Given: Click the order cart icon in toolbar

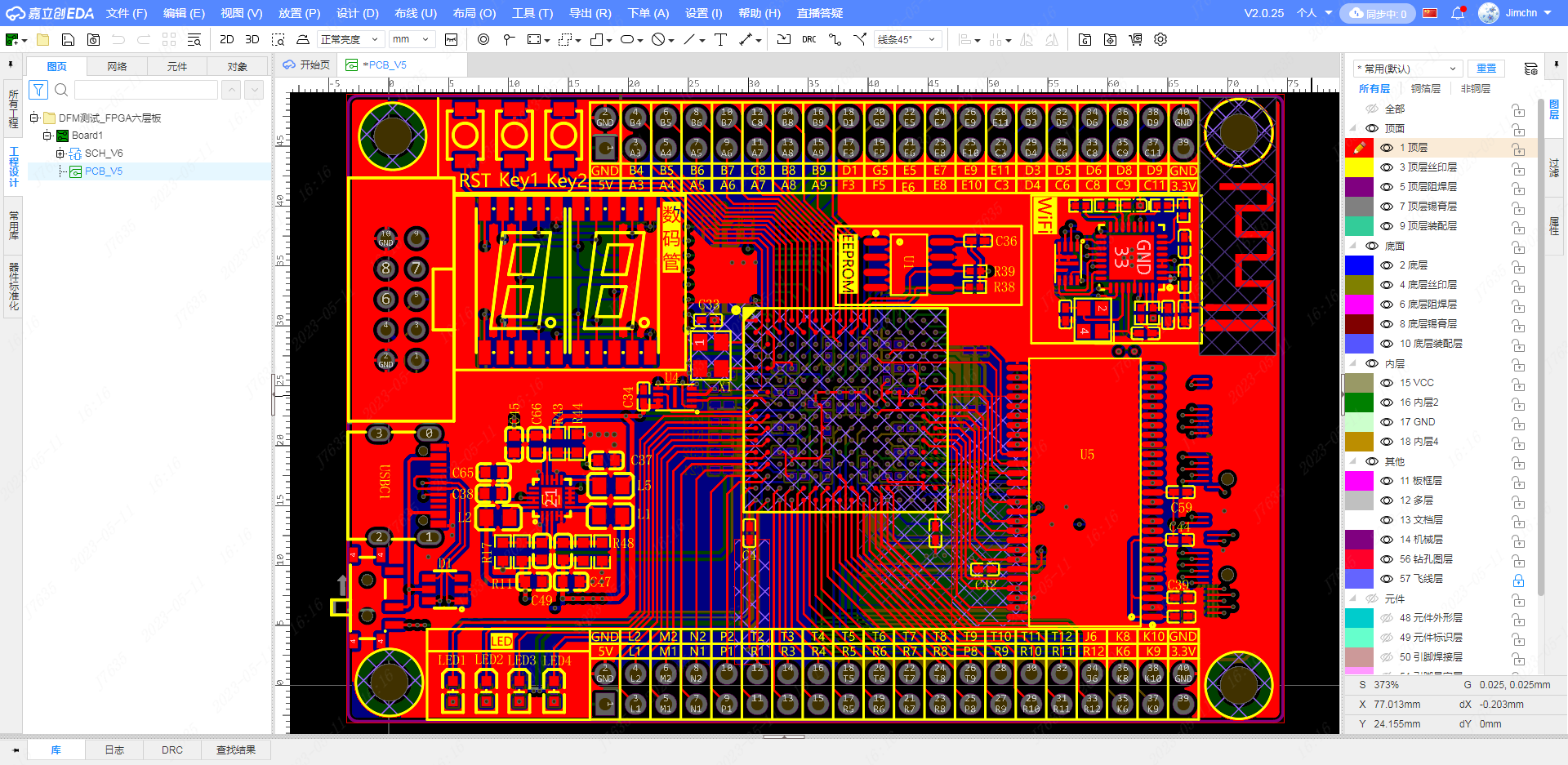Looking at the screenshot, I should (1135, 39).
